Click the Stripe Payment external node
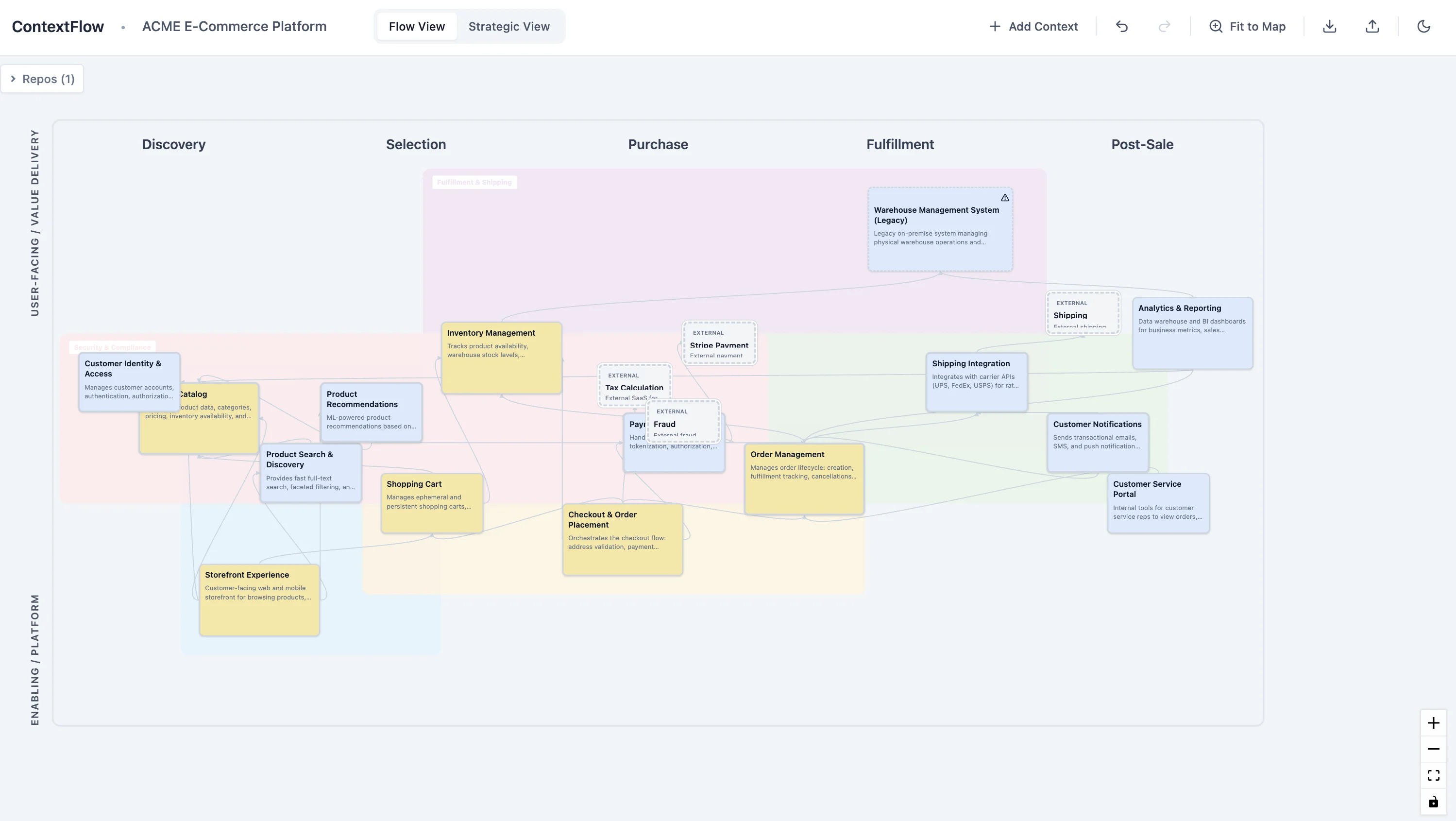Screen dimensions: 1456x821 [x=719, y=343]
